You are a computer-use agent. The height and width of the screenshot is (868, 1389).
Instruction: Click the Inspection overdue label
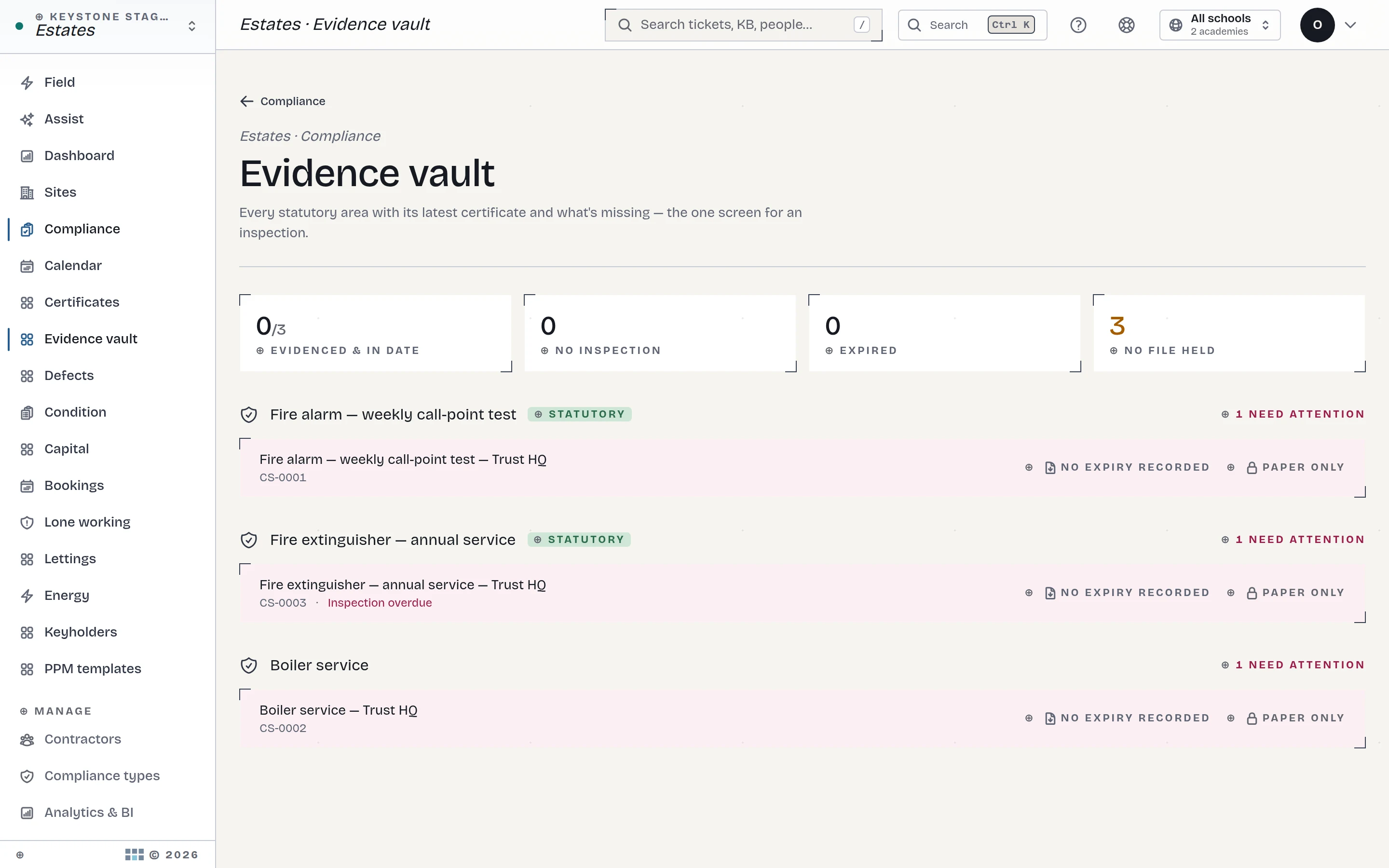coord(380,603)
